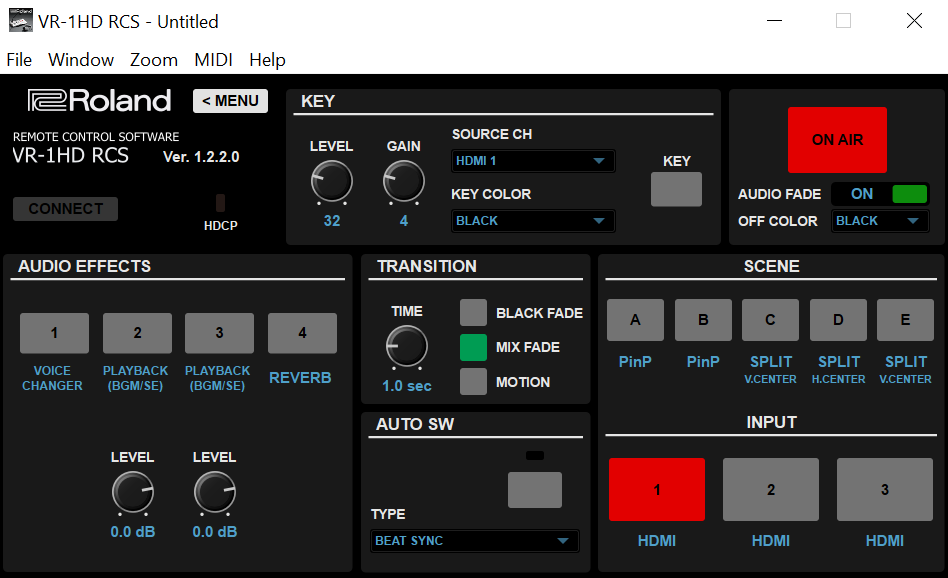Select the BLACK FADE transition
Viewport: 948px width, 578px height.
pyautogui.click(x=473, y=313)
